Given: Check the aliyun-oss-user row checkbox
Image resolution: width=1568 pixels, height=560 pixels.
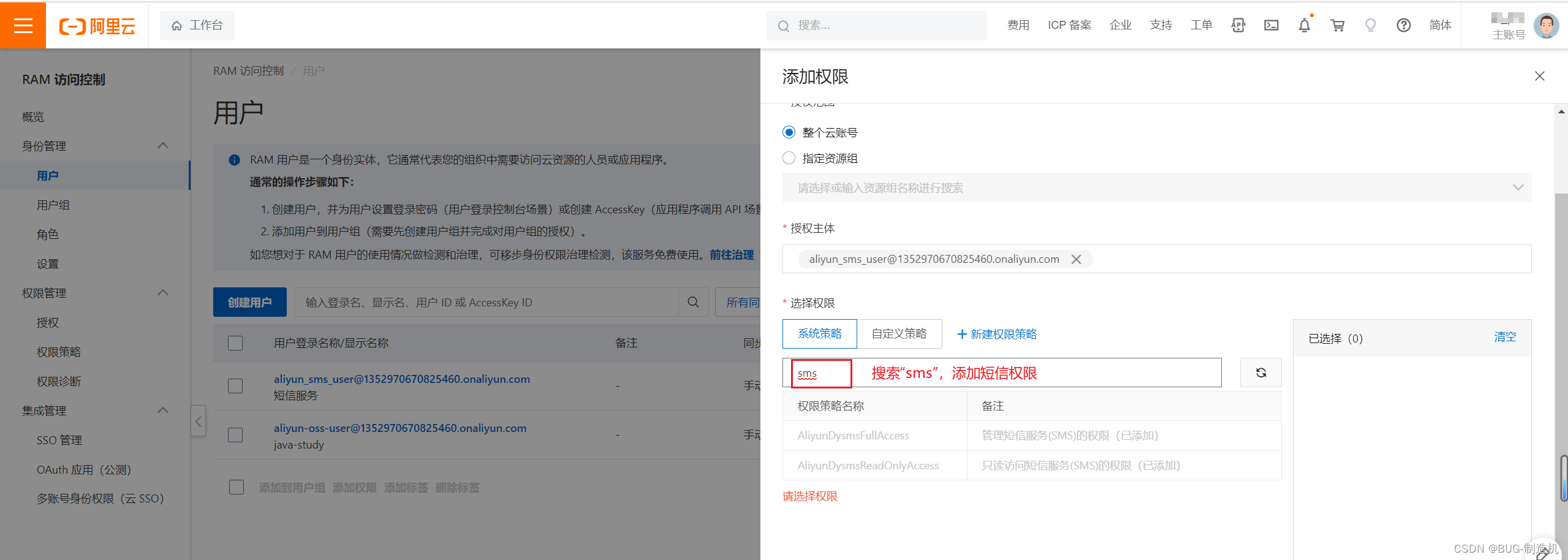Looking at the screenshot, I should click(235, 434).
